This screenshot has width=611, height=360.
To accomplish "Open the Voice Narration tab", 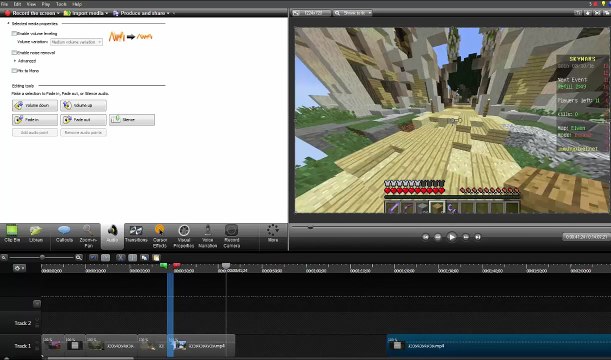I will [x=208, y=236].
